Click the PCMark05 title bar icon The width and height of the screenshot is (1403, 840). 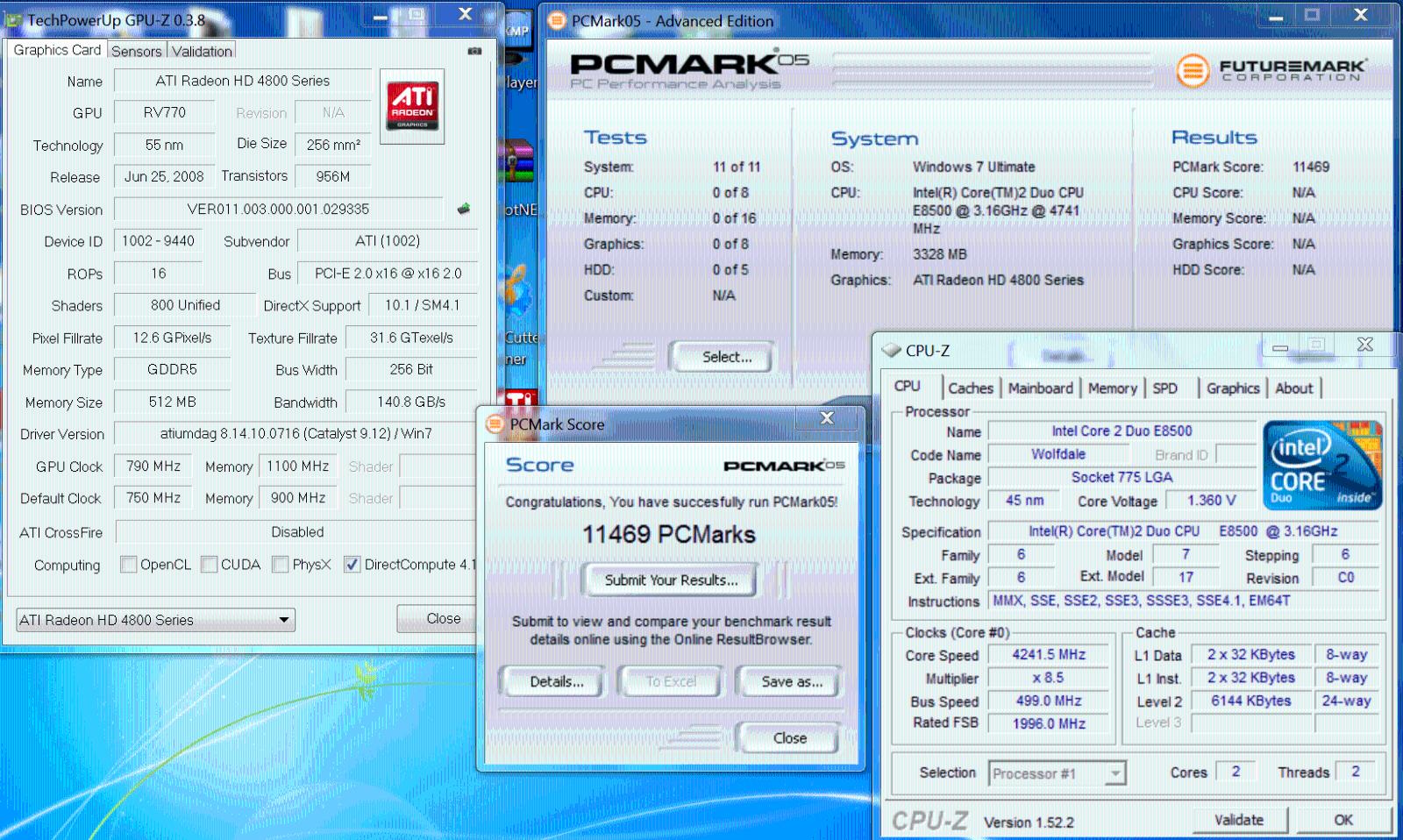pos(557,20)
